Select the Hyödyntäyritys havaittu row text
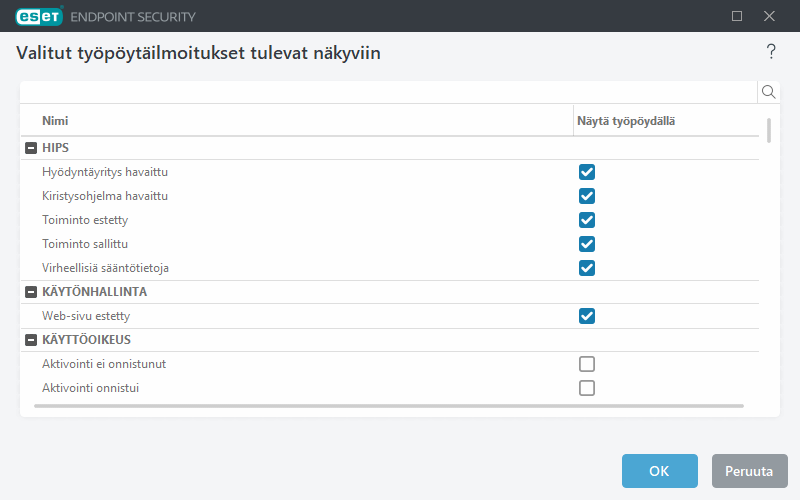Viewport: 800px width, 500px height. tap(105, 172)
